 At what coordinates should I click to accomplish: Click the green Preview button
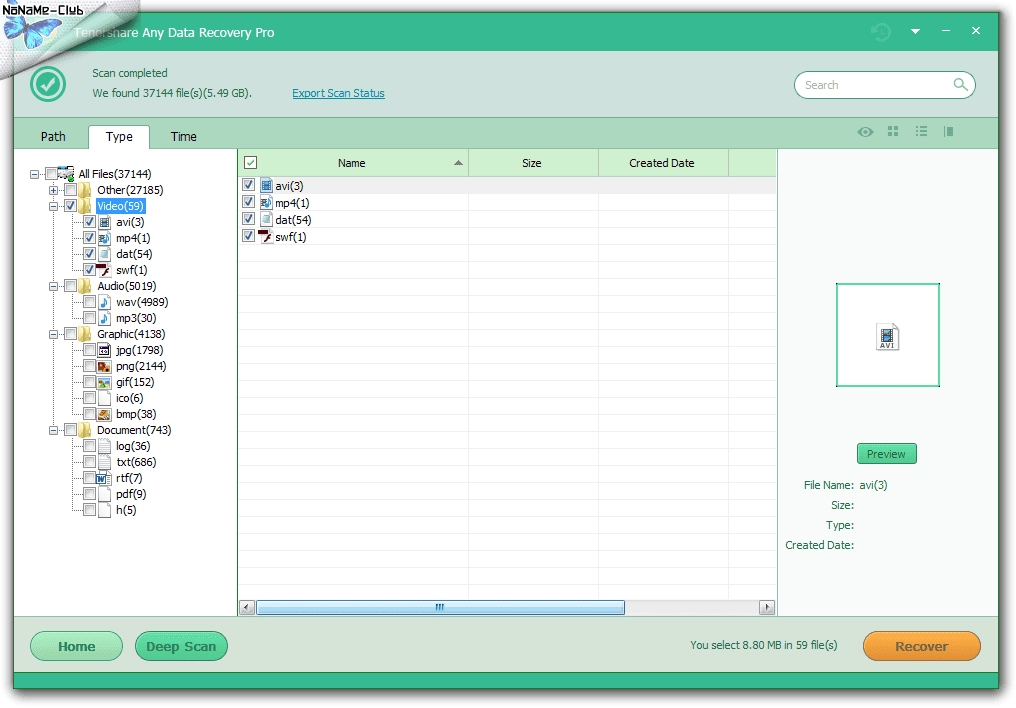[886, 454]
